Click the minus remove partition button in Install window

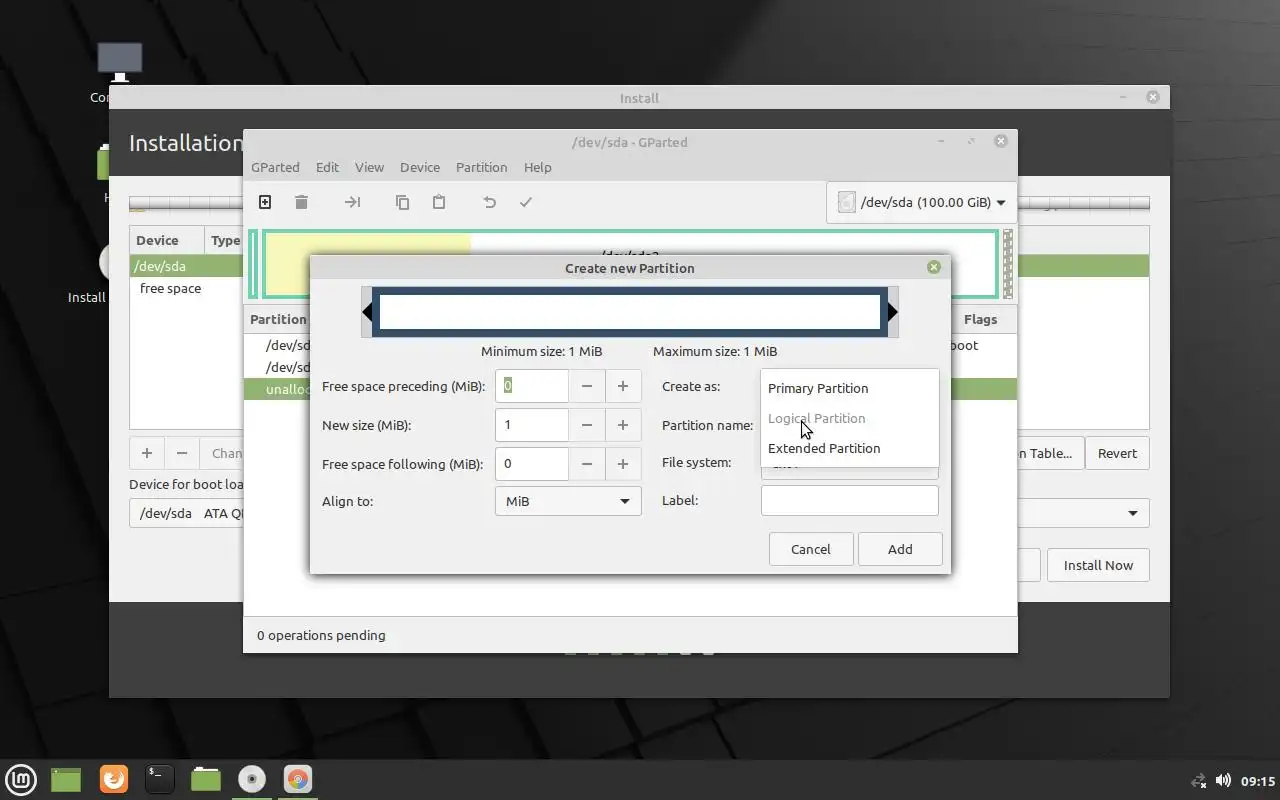(182, 453)
